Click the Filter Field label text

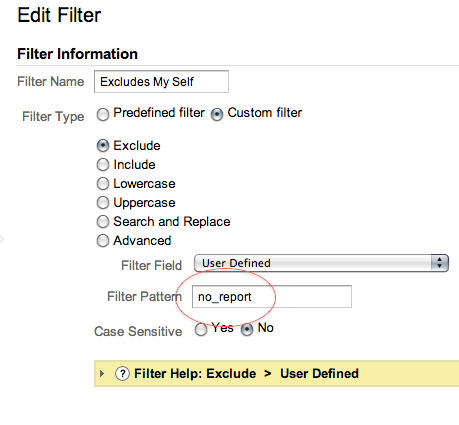[152, 266]
